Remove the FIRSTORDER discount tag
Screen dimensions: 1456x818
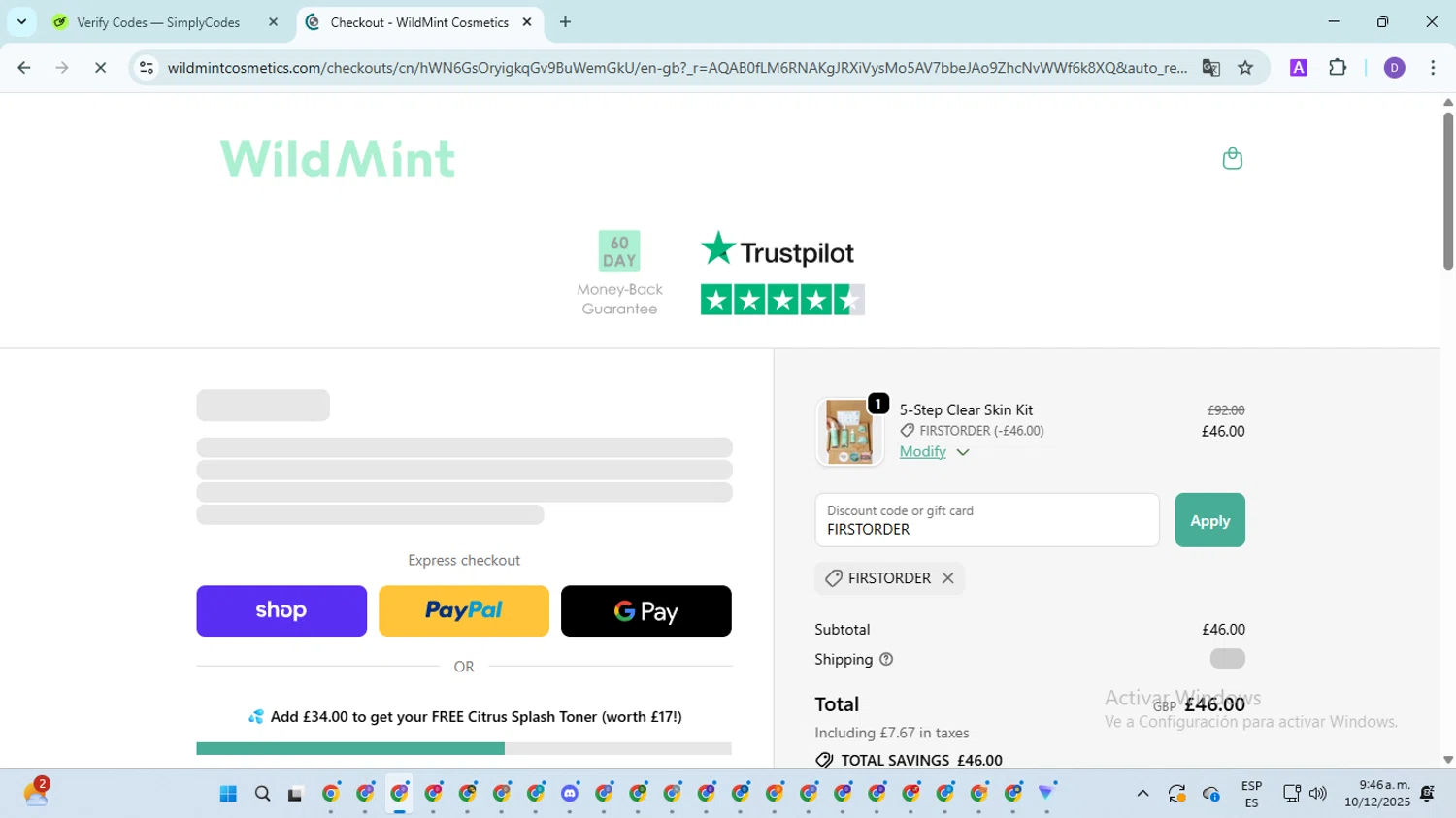click(948, 578)
